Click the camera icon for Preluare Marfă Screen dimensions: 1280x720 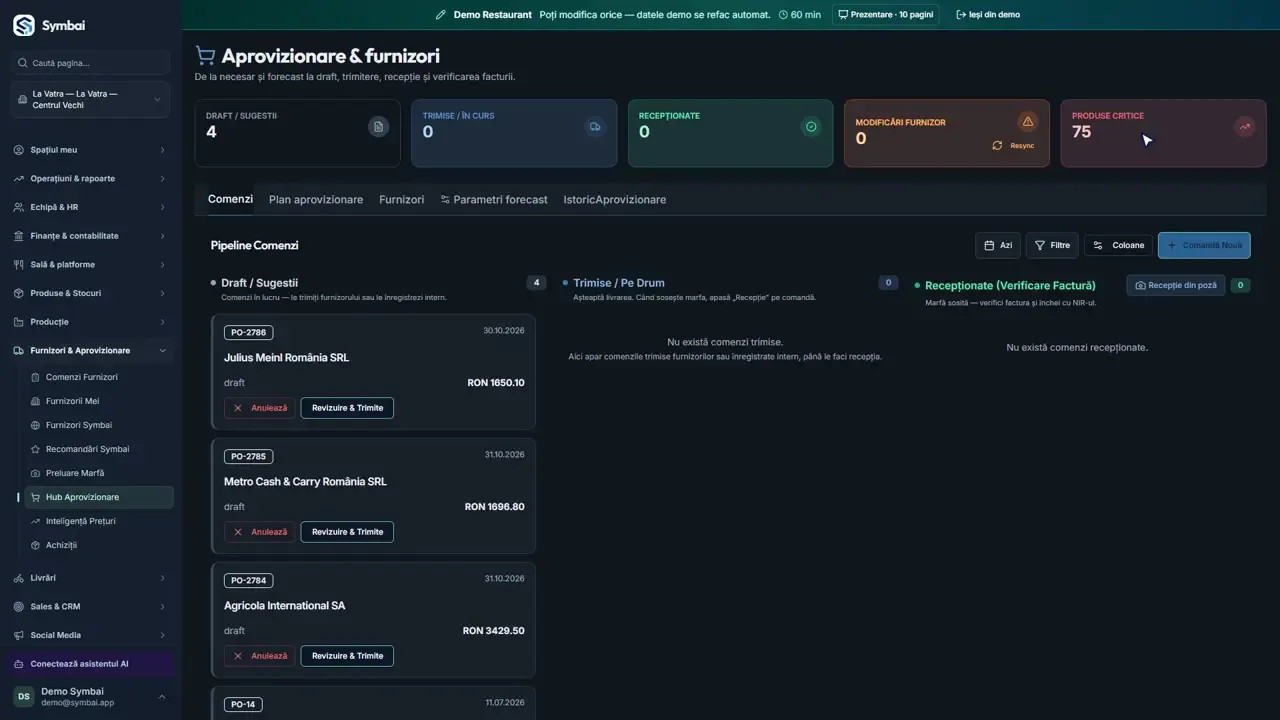coord(36,473)
